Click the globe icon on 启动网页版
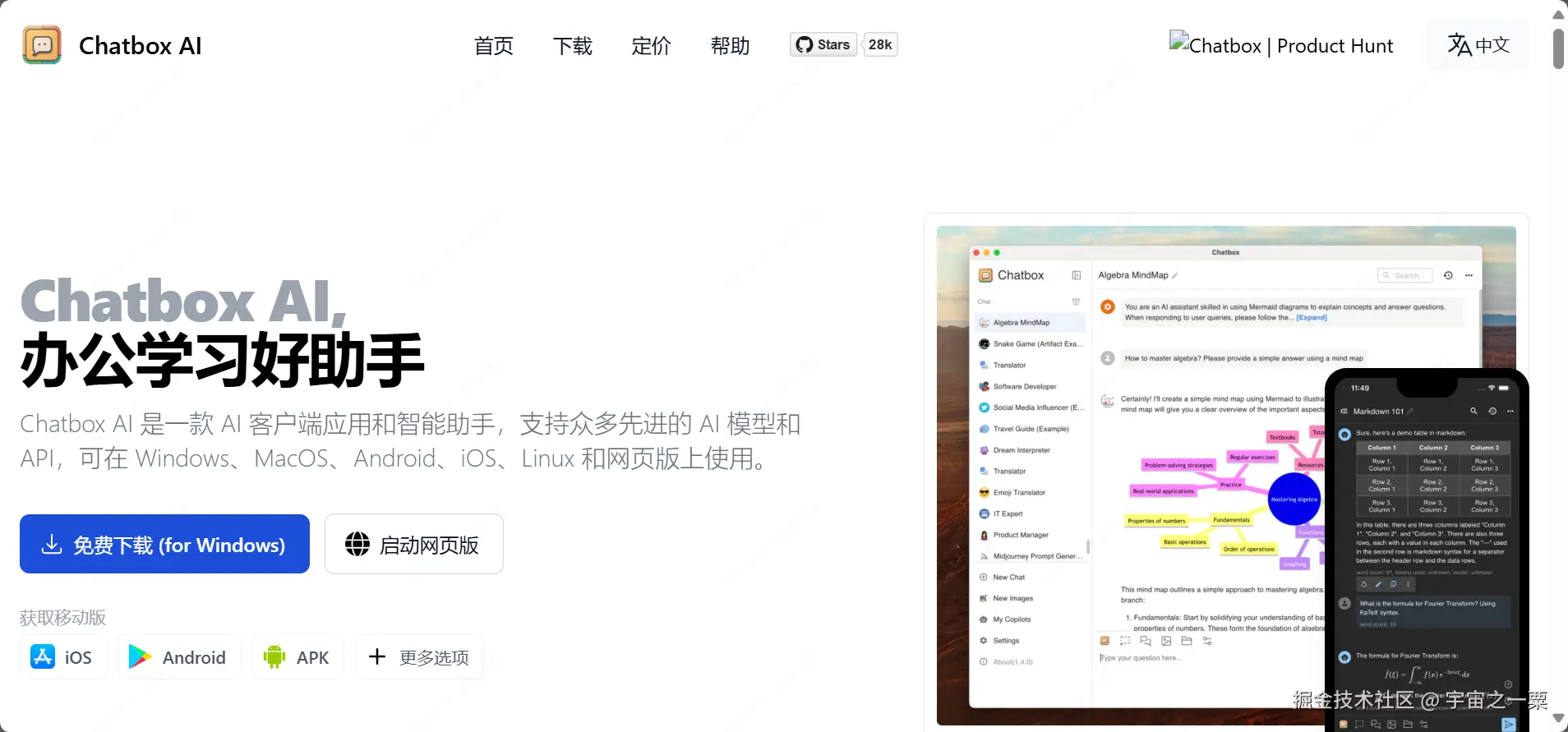This screenshot has width=1568, height=732. click(357, 544)
